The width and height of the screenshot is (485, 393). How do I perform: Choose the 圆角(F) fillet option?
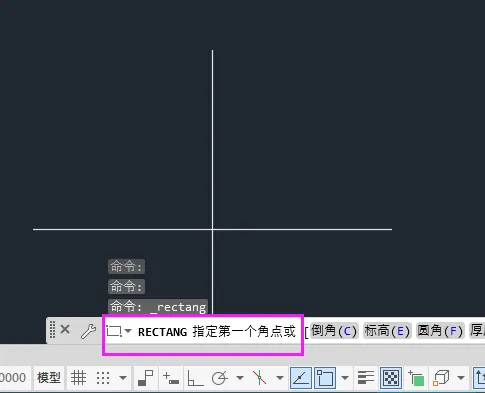(440, 331)
